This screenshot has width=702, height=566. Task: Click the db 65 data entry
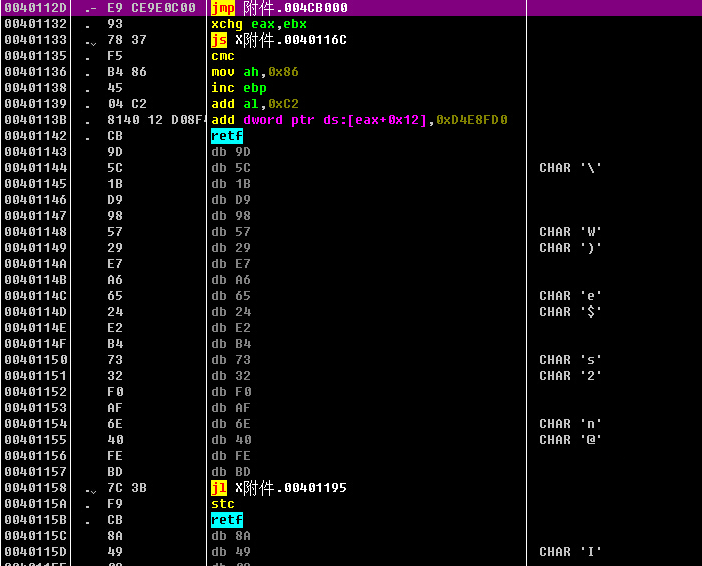pyautogui.click(x=231, y=296)
